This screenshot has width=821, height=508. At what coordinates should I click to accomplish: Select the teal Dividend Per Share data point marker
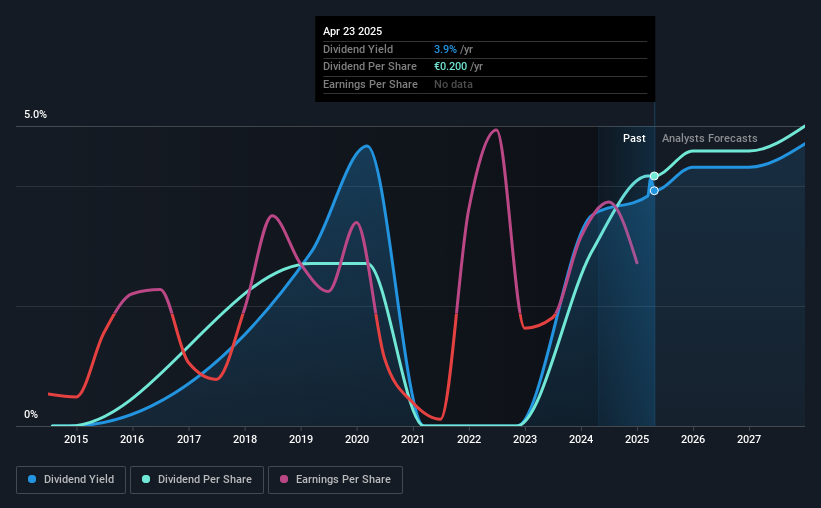[x=654, y=176]
